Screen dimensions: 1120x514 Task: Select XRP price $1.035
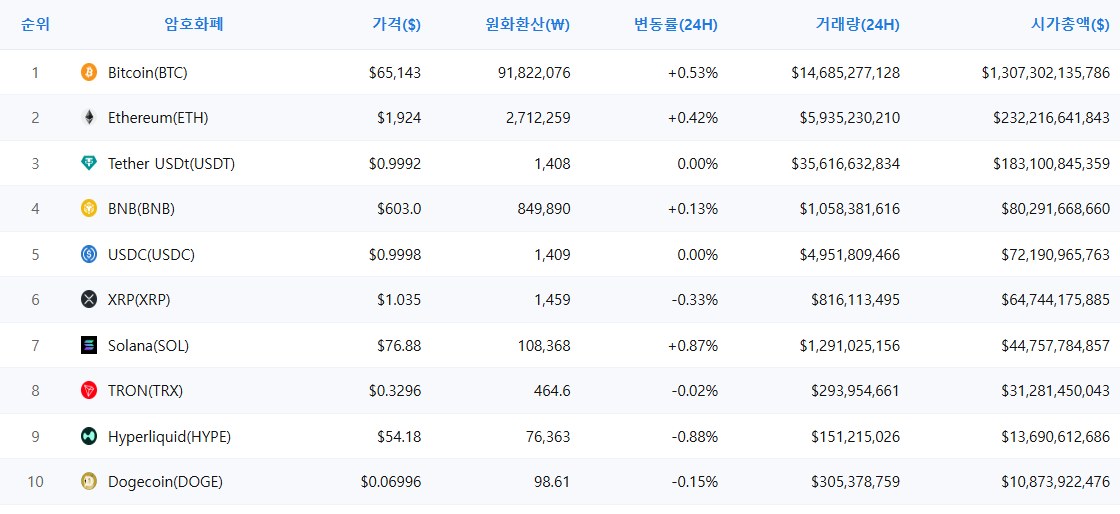click(399, 300)
